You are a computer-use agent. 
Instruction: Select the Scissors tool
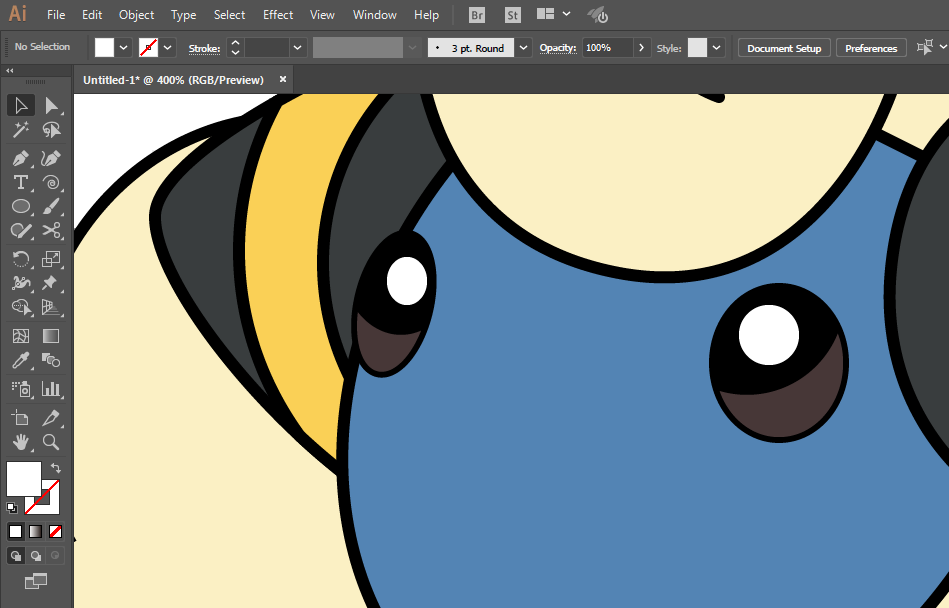[51, 230]
